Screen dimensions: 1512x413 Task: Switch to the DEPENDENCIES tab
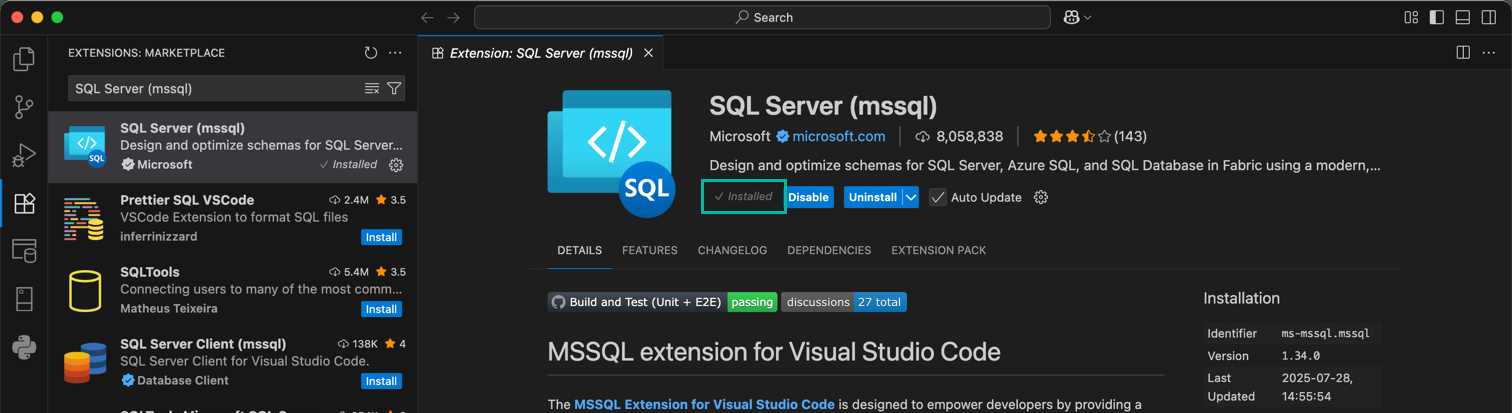click(x=829, y=251)
